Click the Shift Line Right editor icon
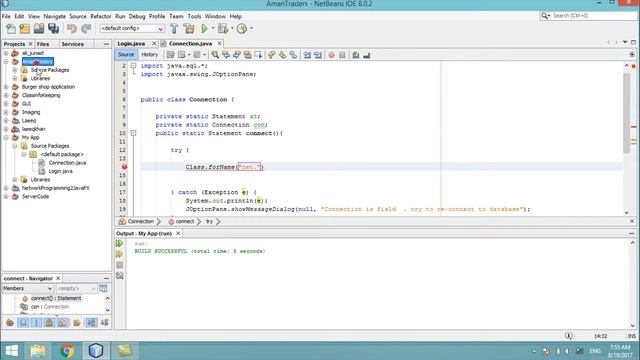The width and height of the screenshot is (640, 360). pyautogui.click(x=318, y=55)
